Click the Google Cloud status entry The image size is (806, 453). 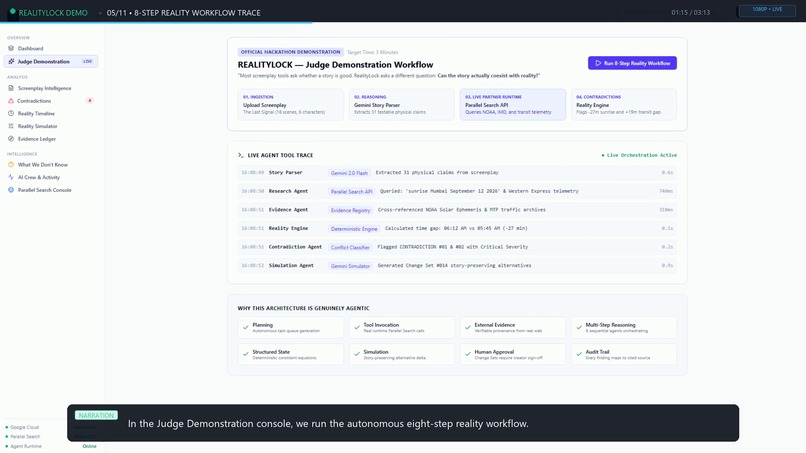pyautogui.click(x=22, y=427)
